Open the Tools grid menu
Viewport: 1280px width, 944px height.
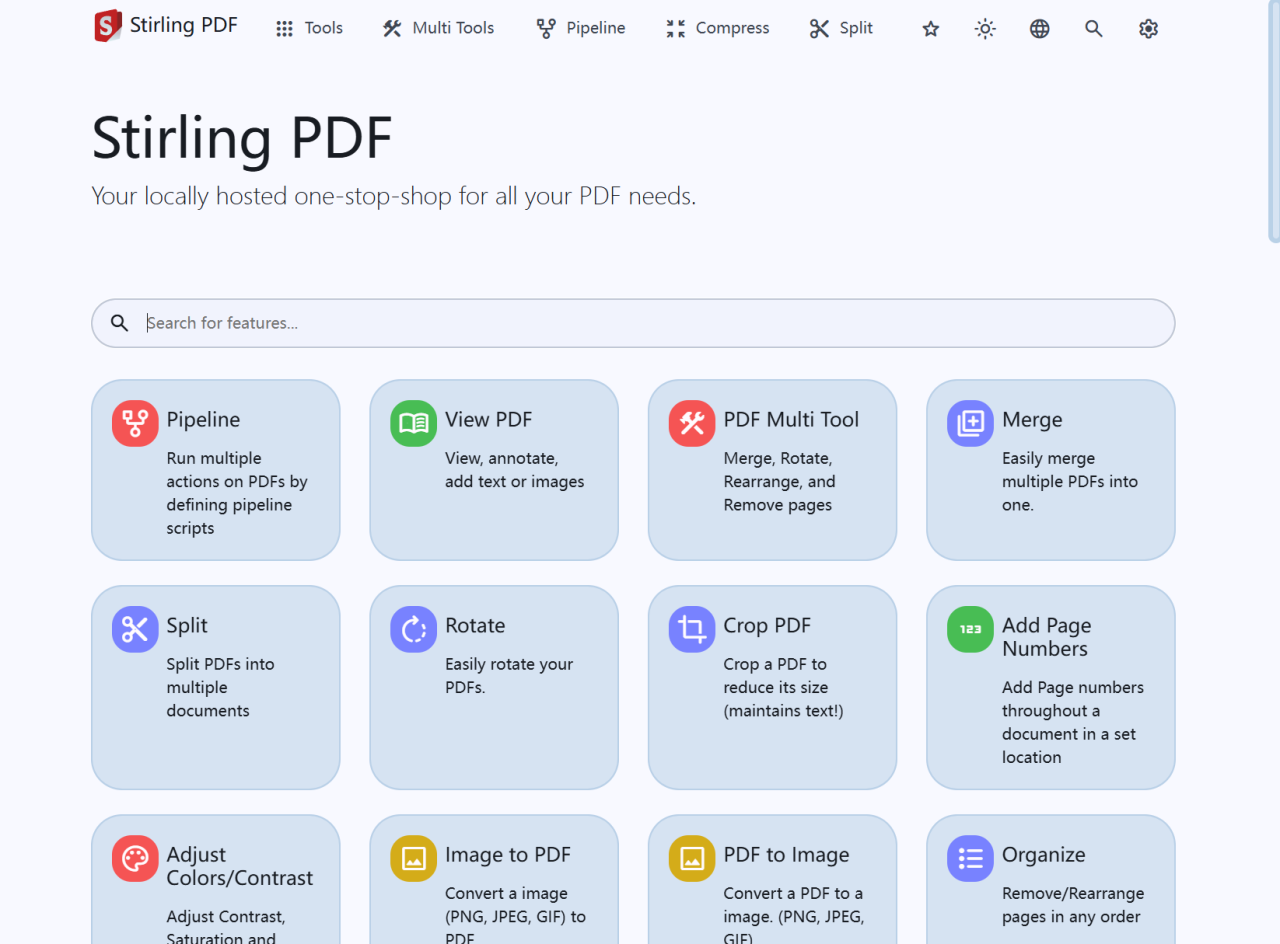(308, 28)
